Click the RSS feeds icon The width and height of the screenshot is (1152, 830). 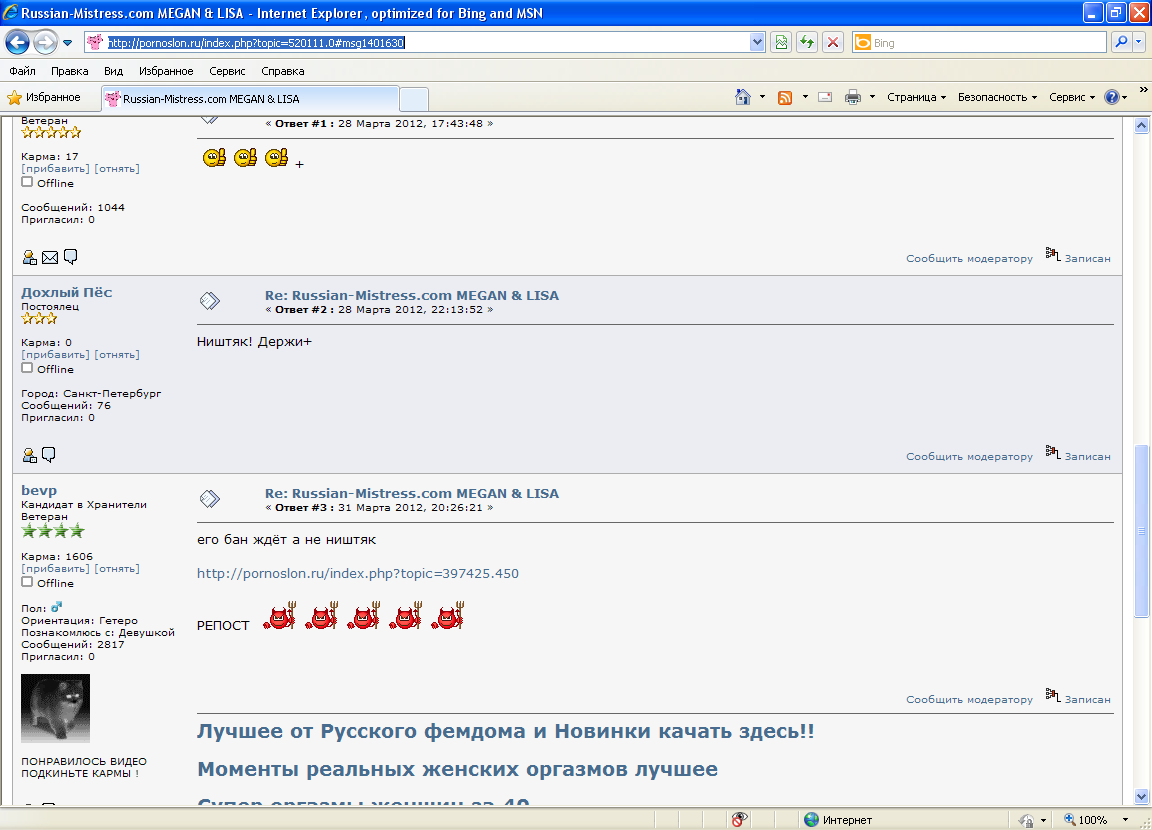click(785, 97)
